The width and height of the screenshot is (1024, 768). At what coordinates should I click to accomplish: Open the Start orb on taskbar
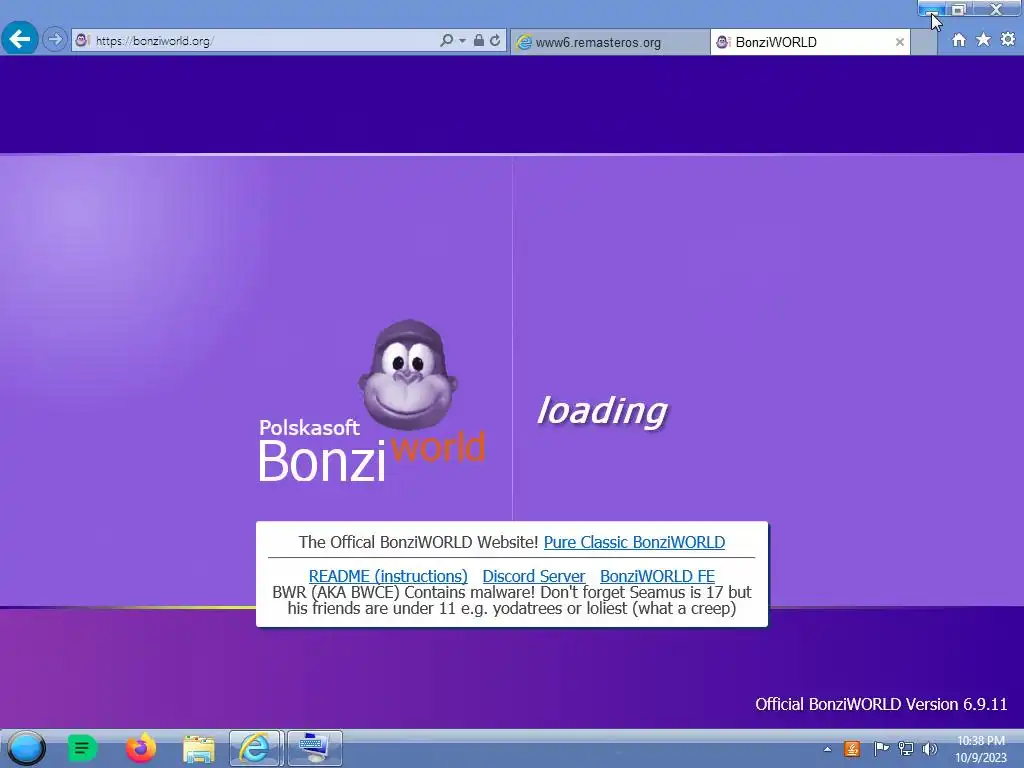[26, 748]
